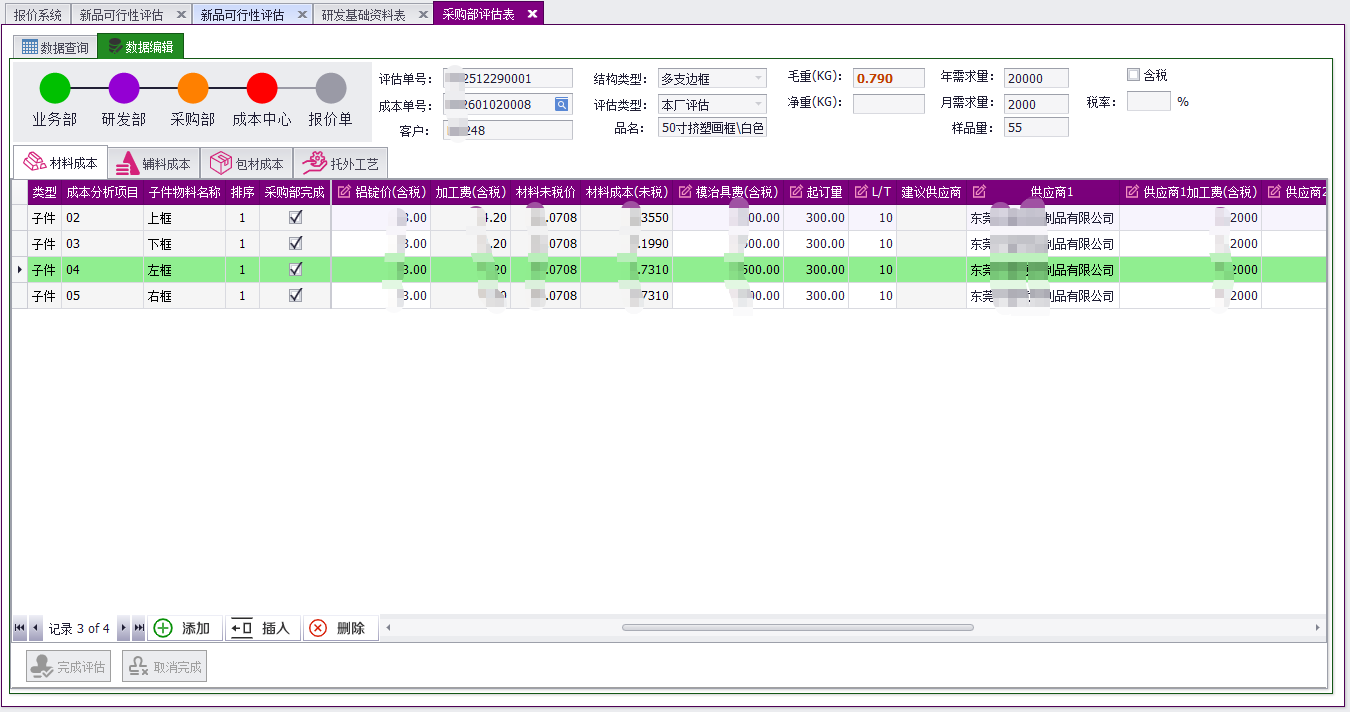Click the 客户 input field
This screenshot has width=1350, height=712.
(508, 130)
